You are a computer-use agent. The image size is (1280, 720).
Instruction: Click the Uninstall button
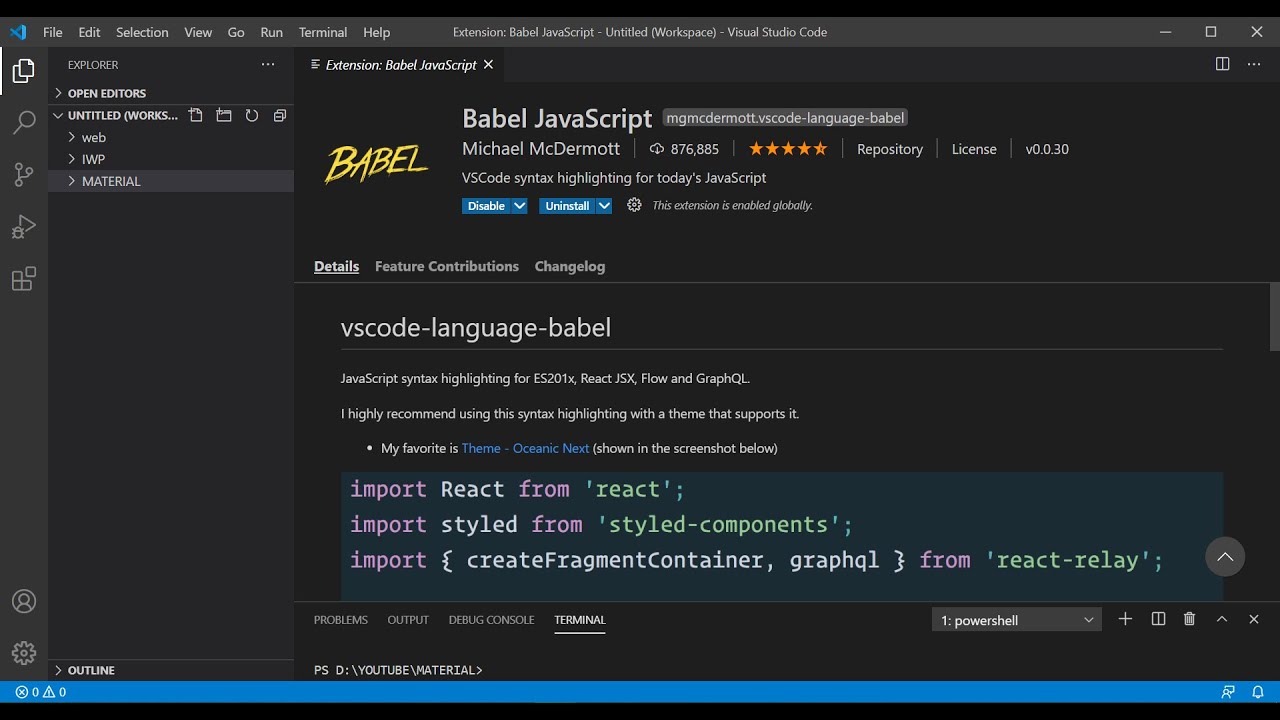(x=567, y=206)
